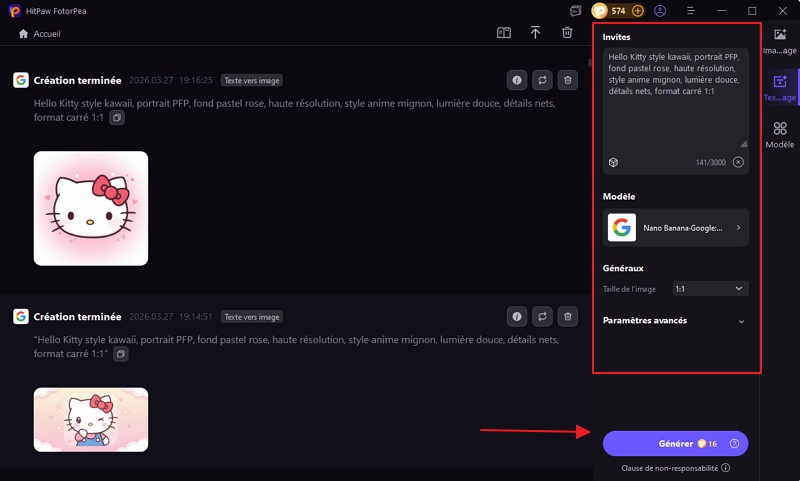Viewport: 800px width, 481px height.
Task: Regenerate the first creation
Action: (x=542, y=80)
